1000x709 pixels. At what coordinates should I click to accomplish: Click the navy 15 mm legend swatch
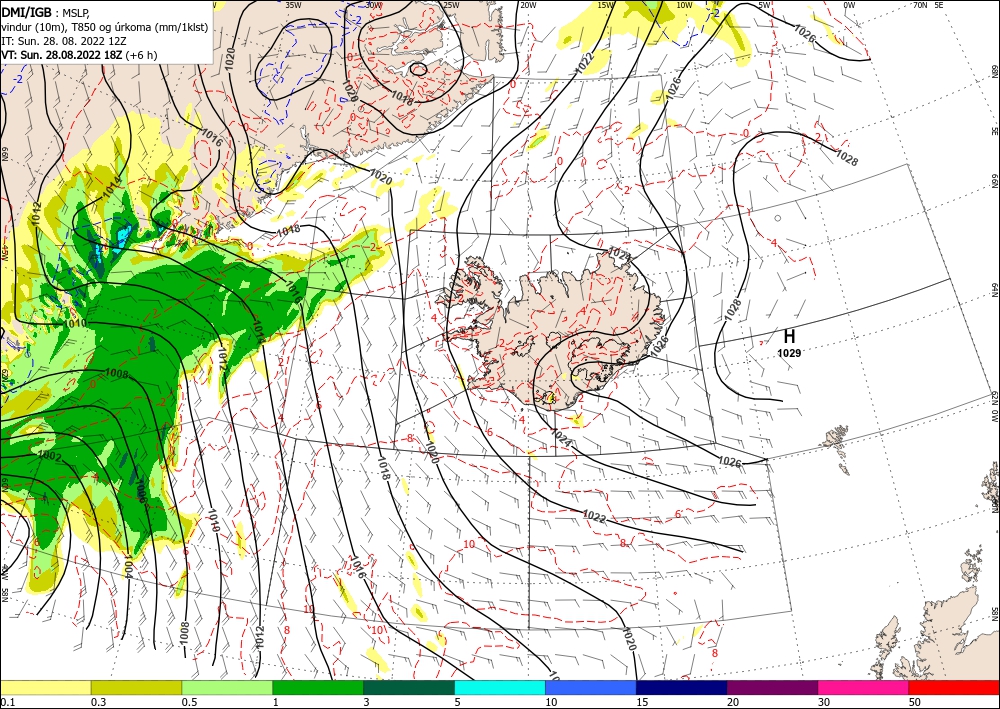tap(682, 688)
